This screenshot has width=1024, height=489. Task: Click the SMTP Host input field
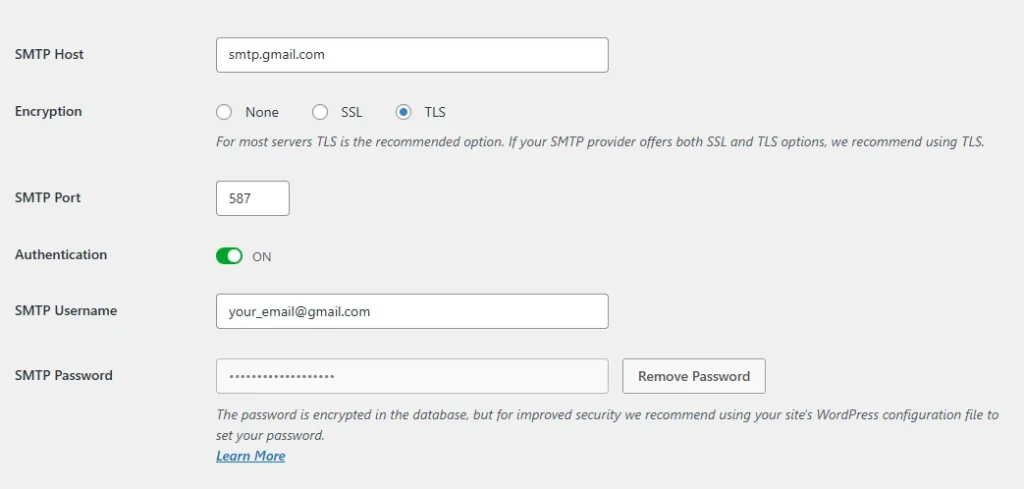click(x=411, y=55)
